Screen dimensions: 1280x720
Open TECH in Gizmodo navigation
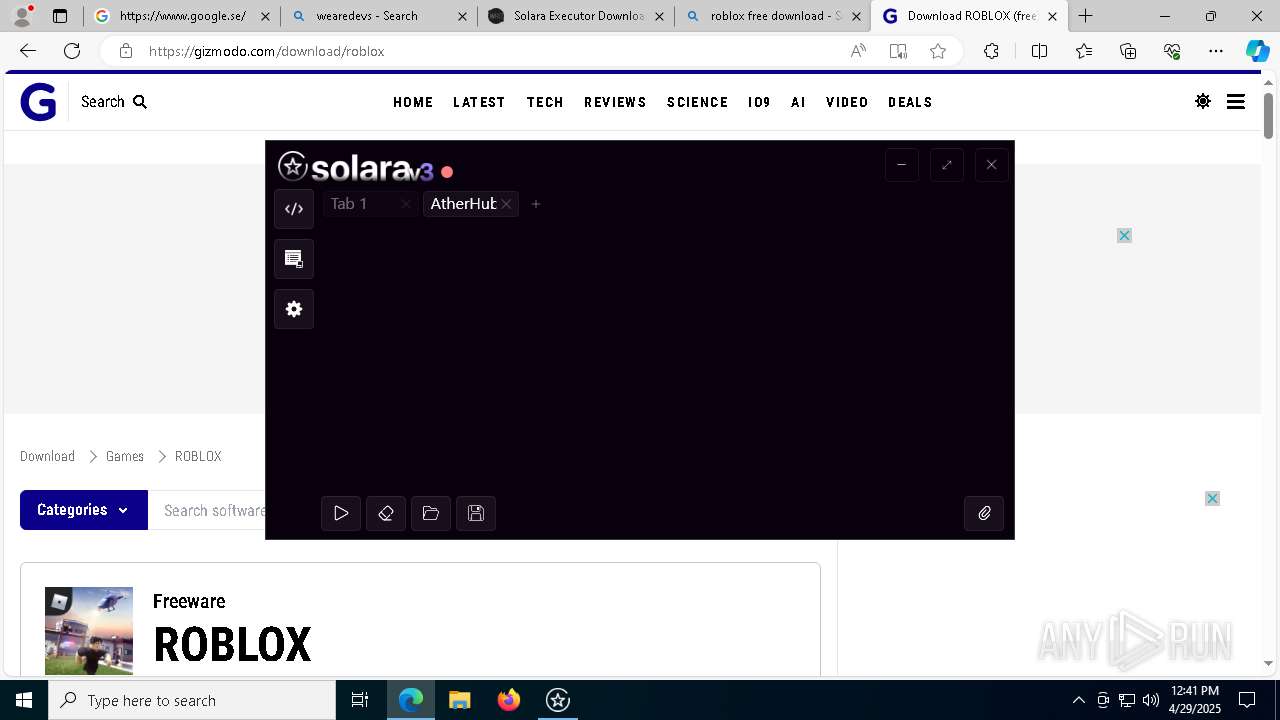click(x=545, y=102)
